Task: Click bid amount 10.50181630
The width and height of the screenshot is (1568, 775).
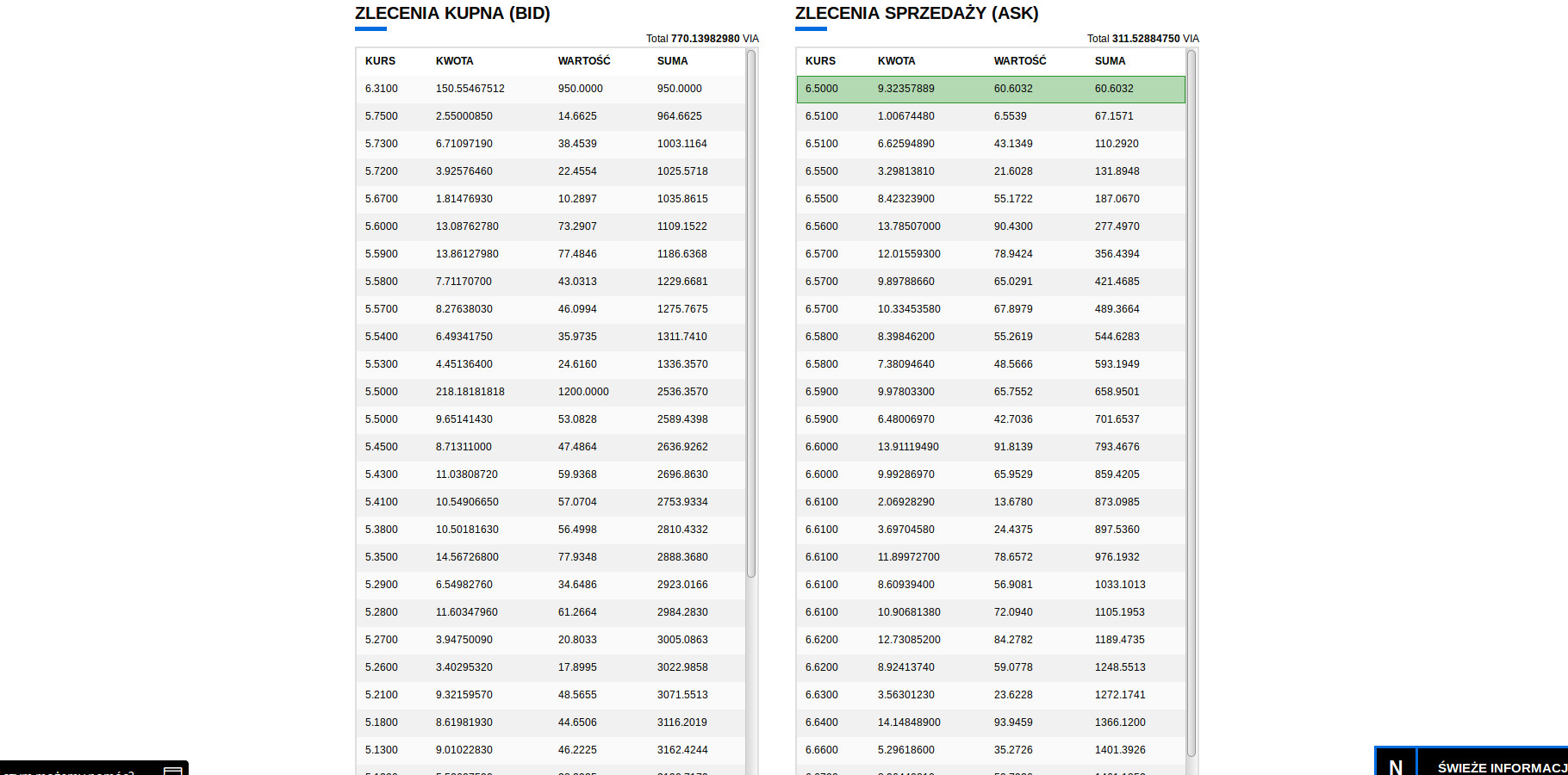Action: [467, 530]
